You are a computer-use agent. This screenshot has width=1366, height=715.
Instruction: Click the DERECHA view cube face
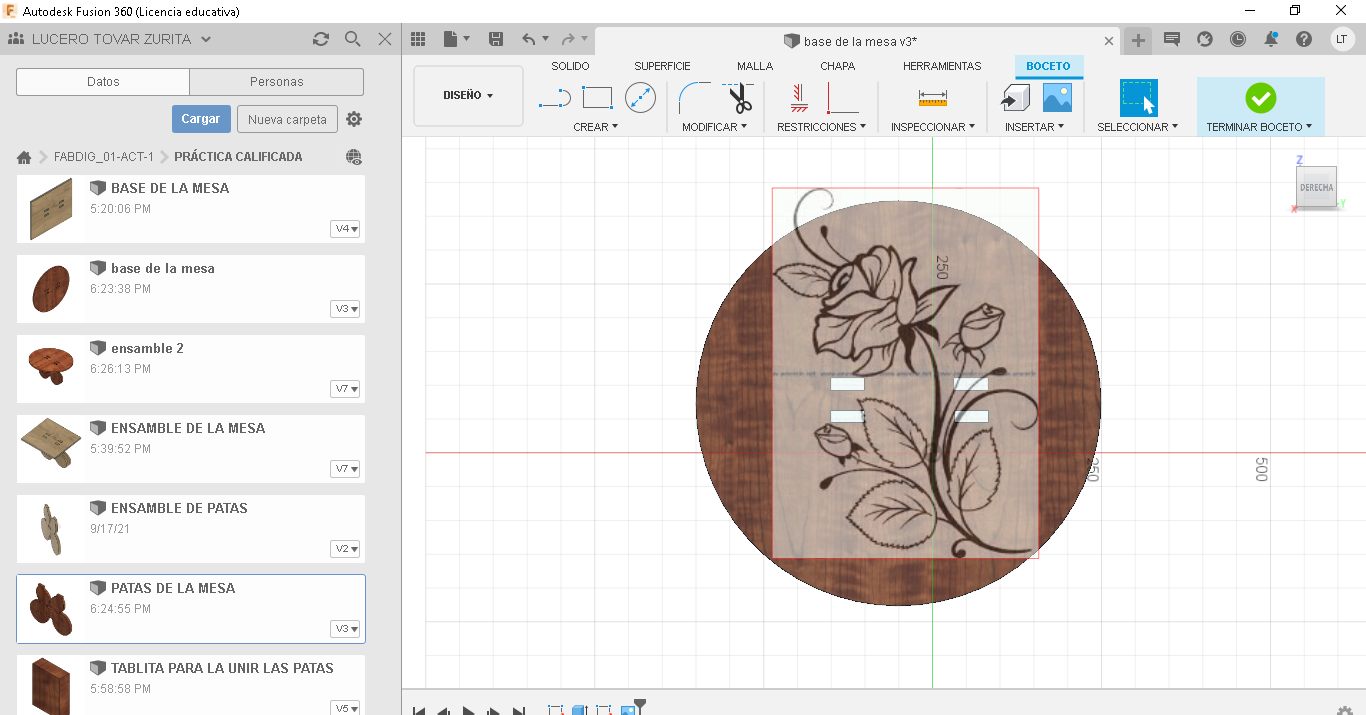point(1315,187)
